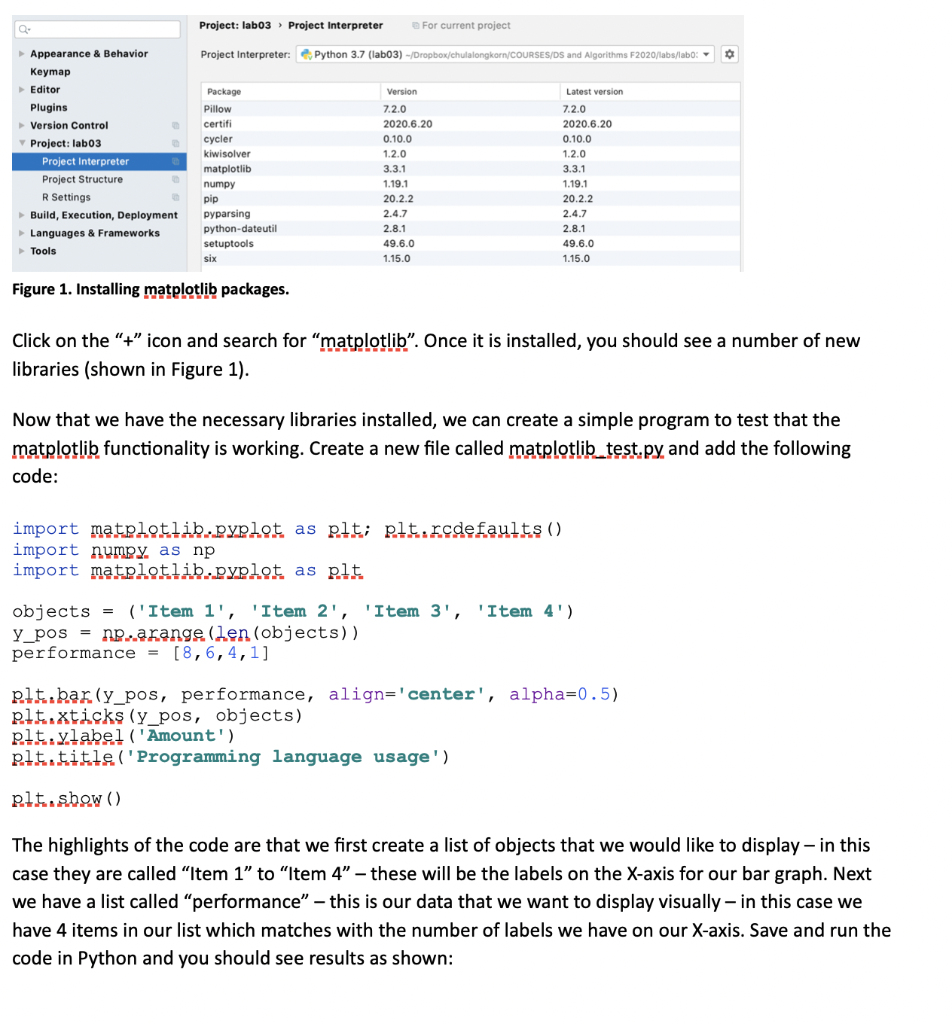Select Languages & Frameworks label

tap(95, 233)
